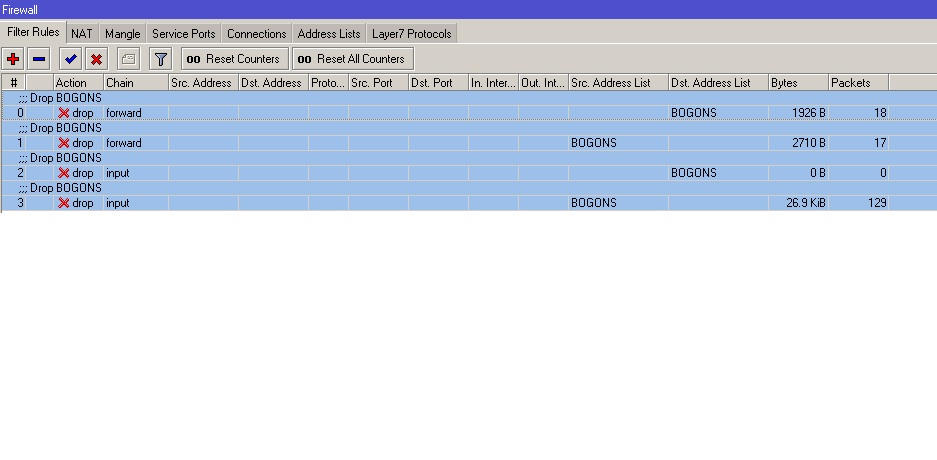Select rule number 3
Screen dimensions: 937x460
20,203
